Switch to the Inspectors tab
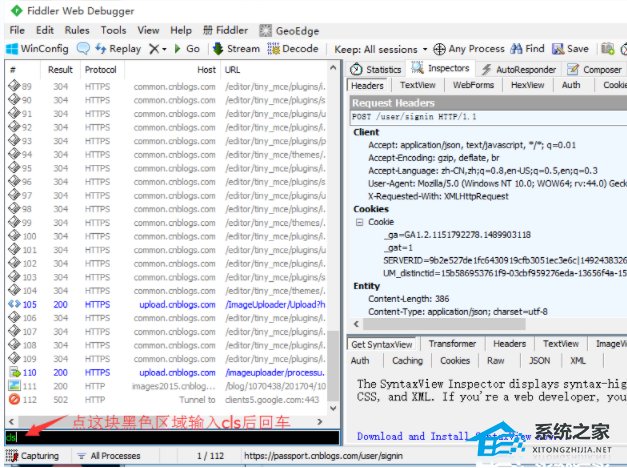 click(441, 68)
